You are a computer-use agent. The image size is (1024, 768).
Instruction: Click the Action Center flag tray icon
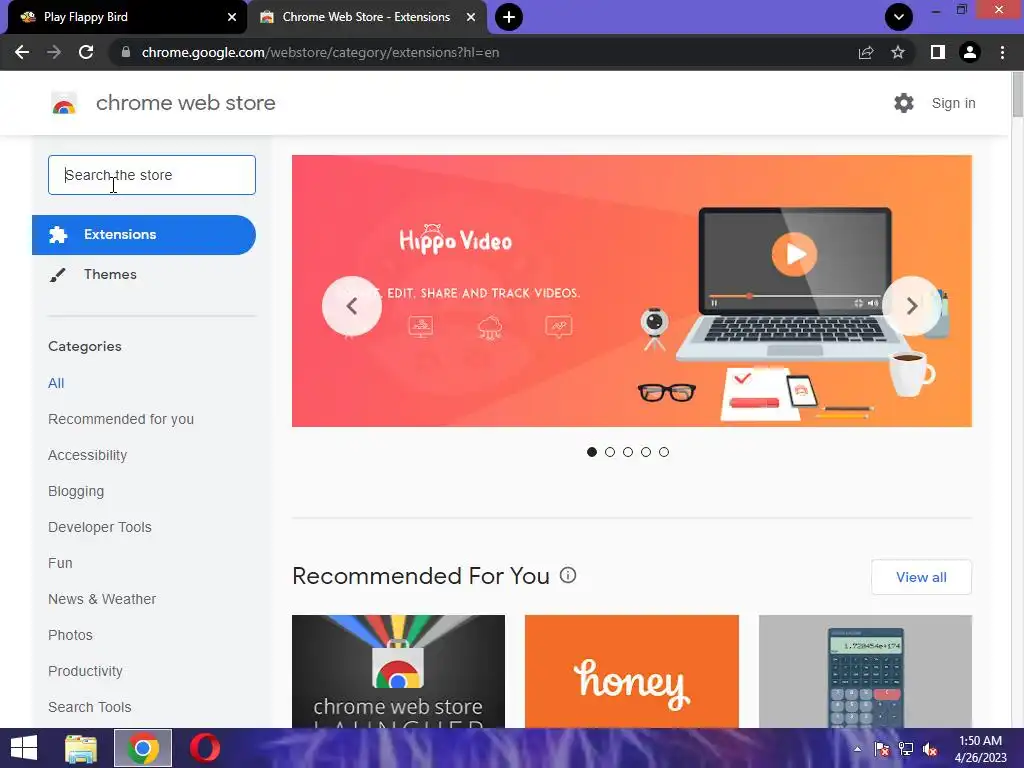pyautogui.click(x=882, y=749)
